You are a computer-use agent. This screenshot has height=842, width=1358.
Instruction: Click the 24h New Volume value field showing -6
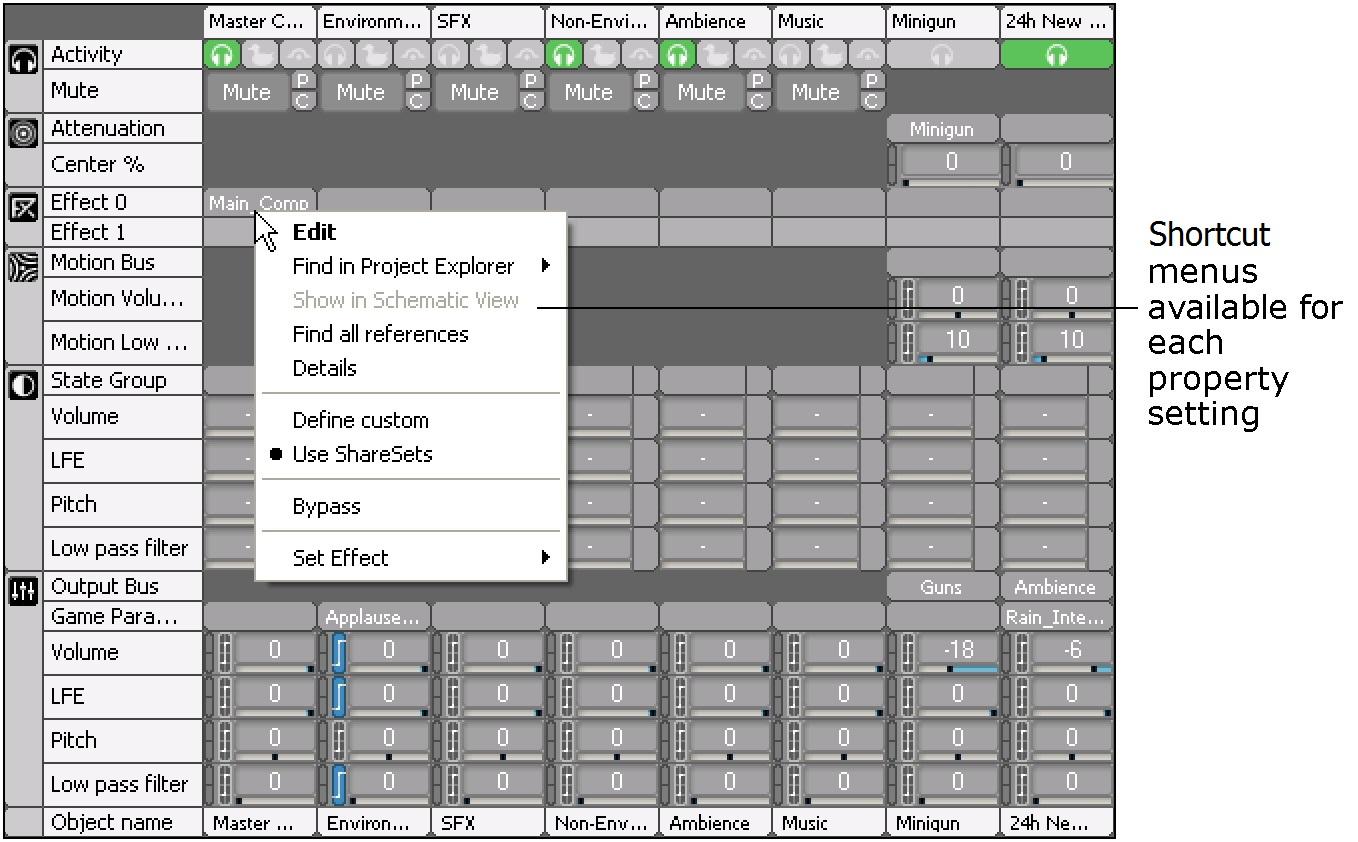[1072, 649]
